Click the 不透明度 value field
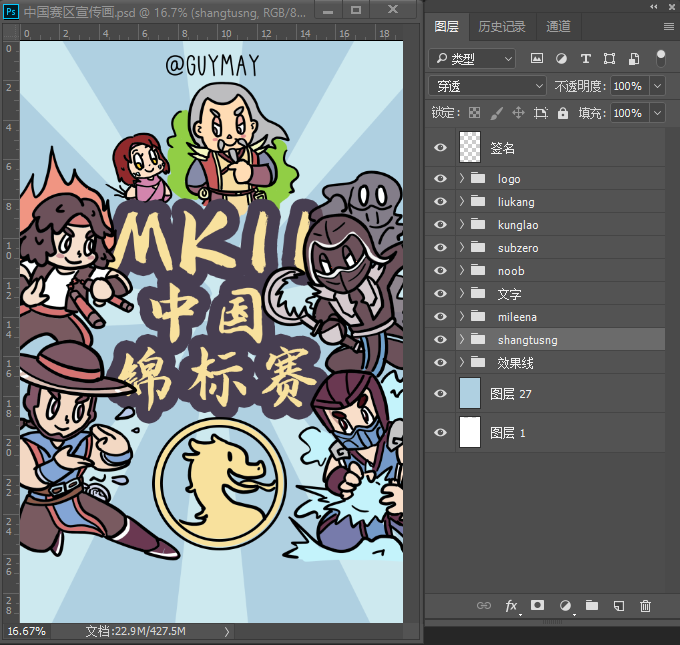 coord(630,86)
